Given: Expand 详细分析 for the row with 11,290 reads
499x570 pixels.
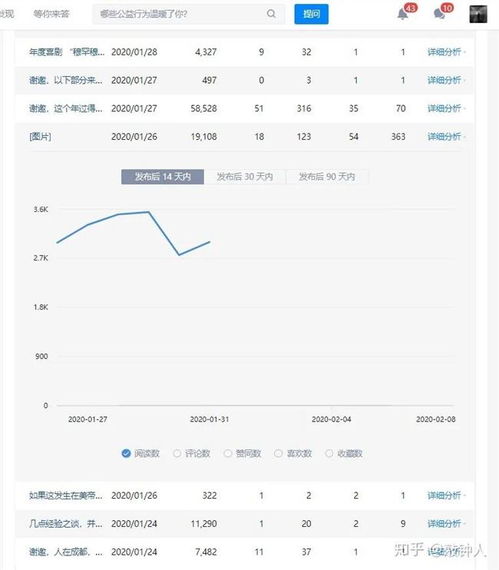Looking at the screenshot, I should 446,524.
